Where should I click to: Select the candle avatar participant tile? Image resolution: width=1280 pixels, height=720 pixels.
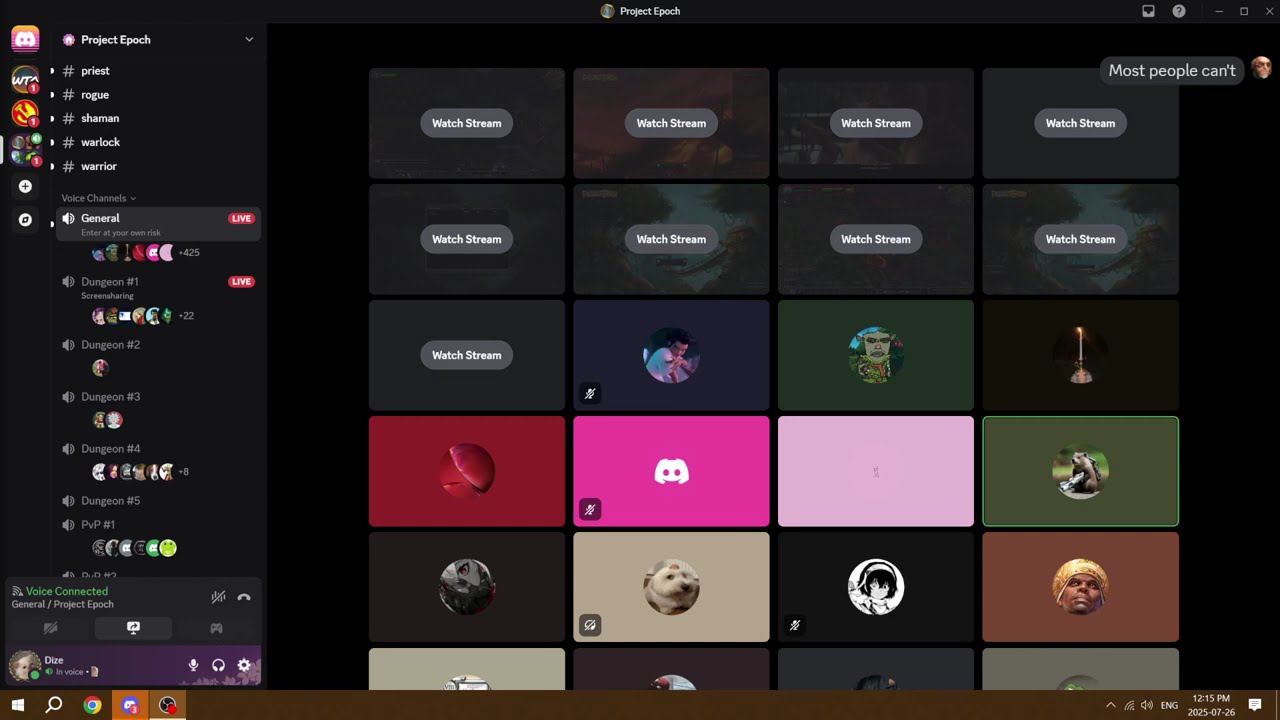point(1080,355)
